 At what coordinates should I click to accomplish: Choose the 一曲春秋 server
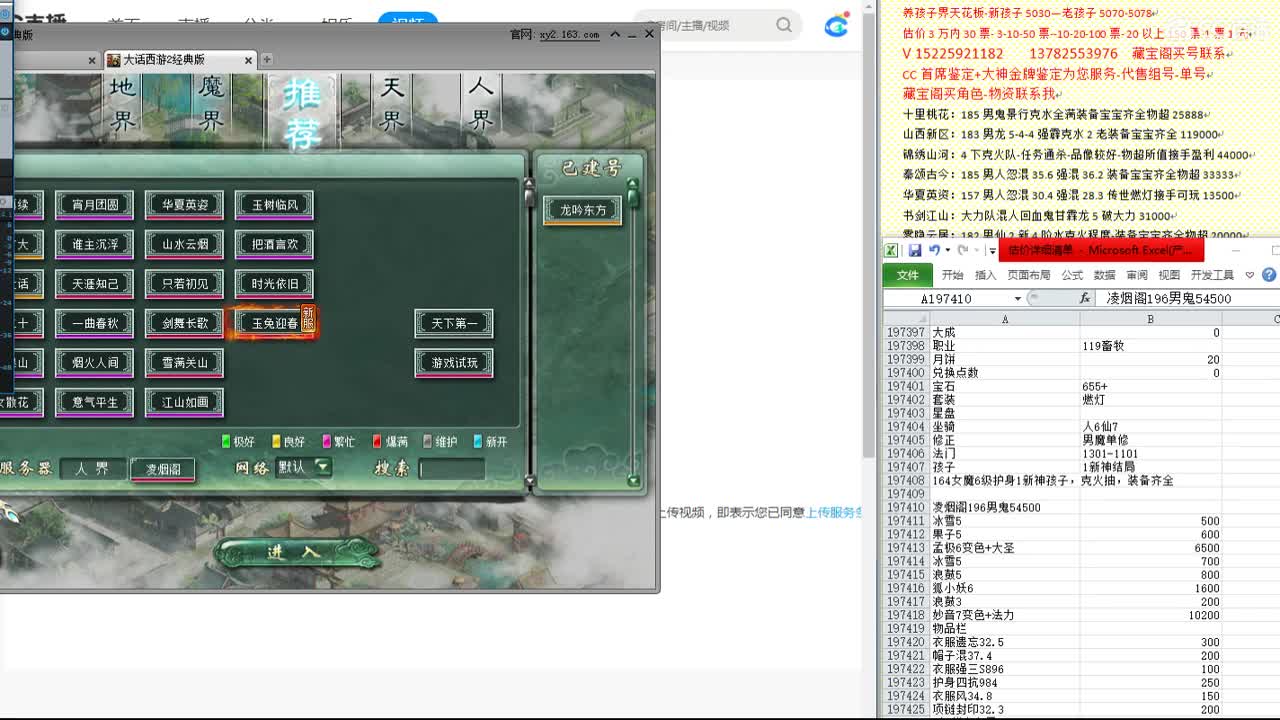point(95,323)
